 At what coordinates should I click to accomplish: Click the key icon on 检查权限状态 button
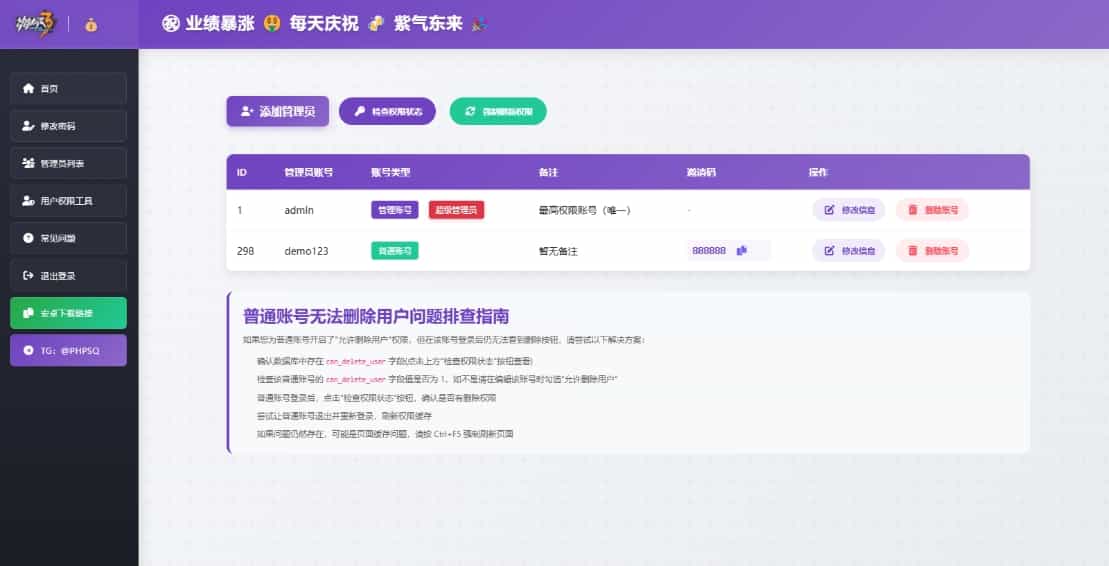(x=359, y=111)
